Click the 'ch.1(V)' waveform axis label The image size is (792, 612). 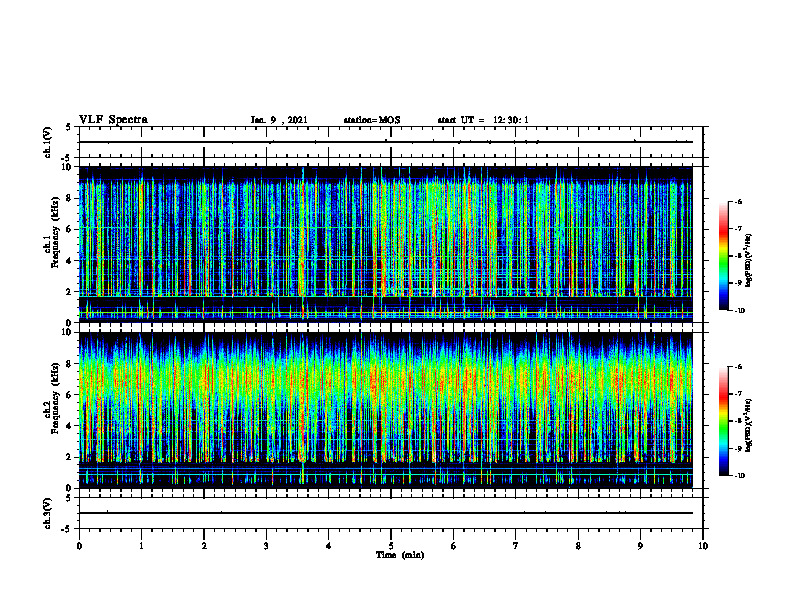[48, 142]
